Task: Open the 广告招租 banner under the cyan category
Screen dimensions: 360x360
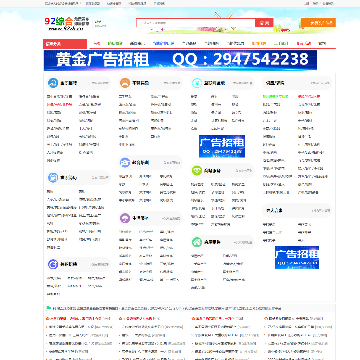Action: (x=222, y=146)
